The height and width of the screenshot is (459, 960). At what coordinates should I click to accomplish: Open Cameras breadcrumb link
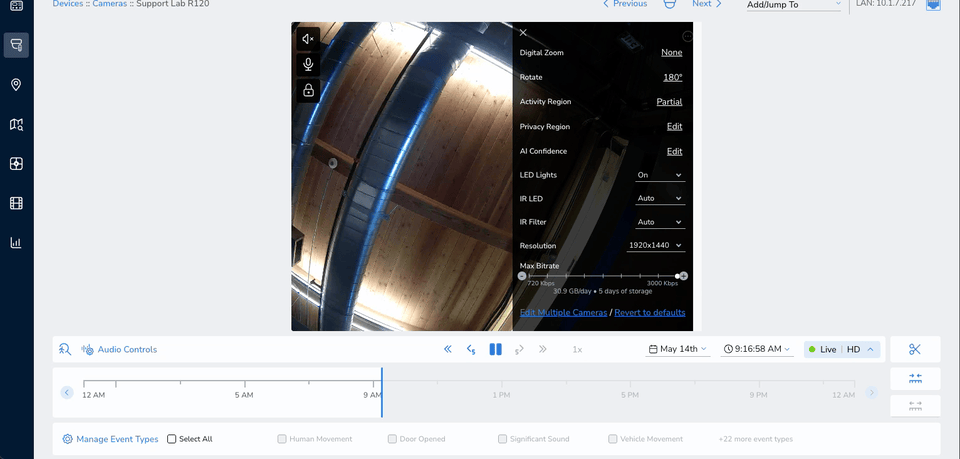110,4
